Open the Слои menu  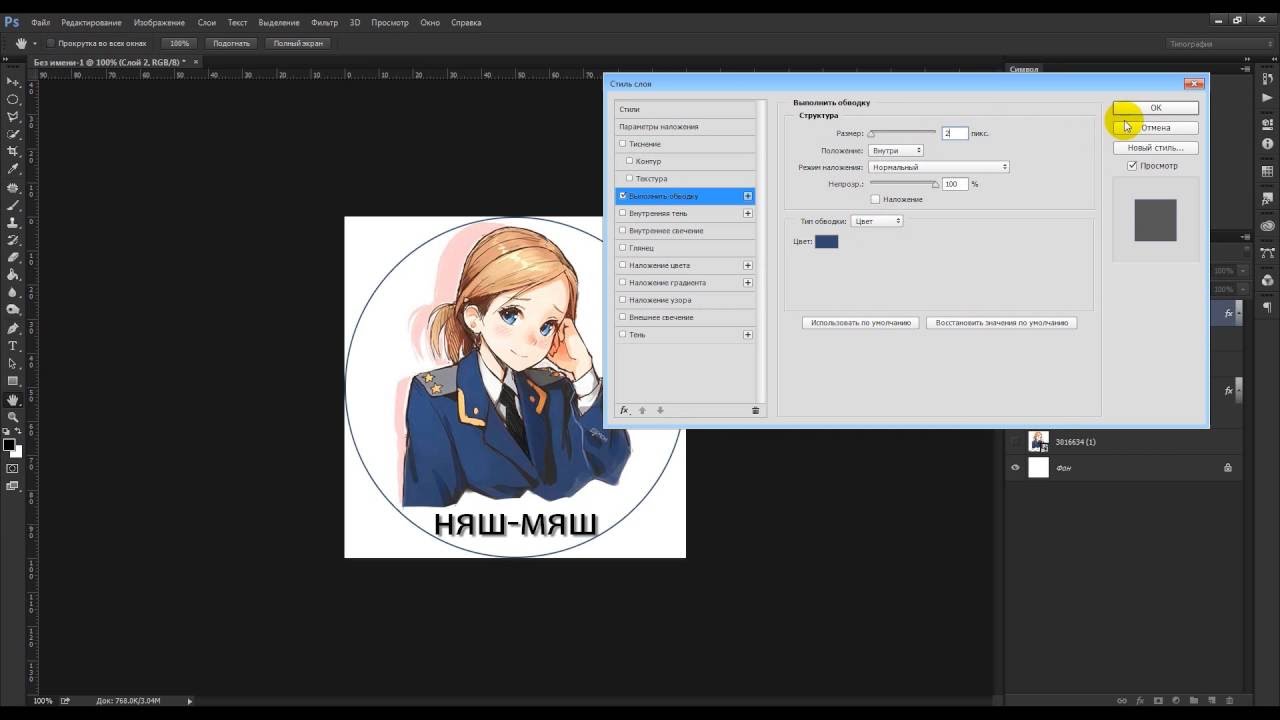[x=206, y=22]
